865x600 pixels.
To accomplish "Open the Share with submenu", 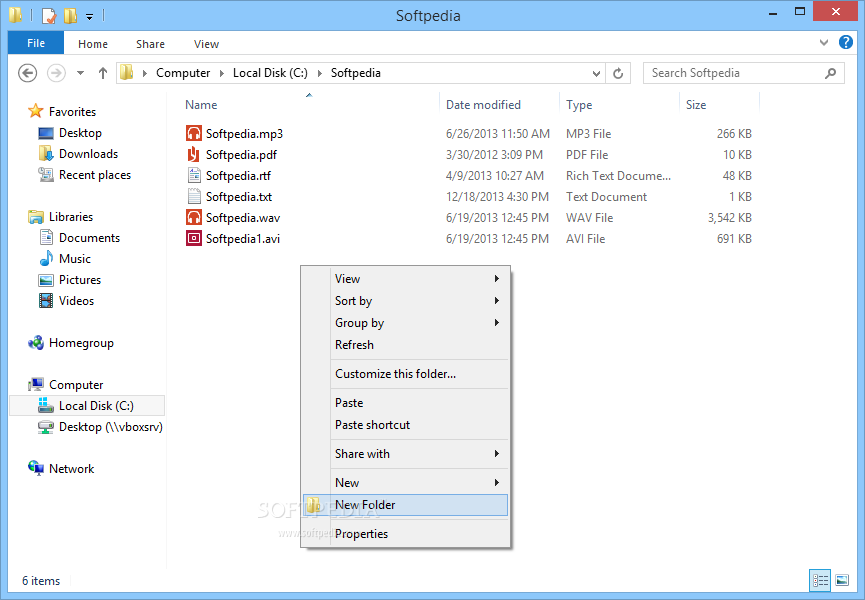I will 405,453.
